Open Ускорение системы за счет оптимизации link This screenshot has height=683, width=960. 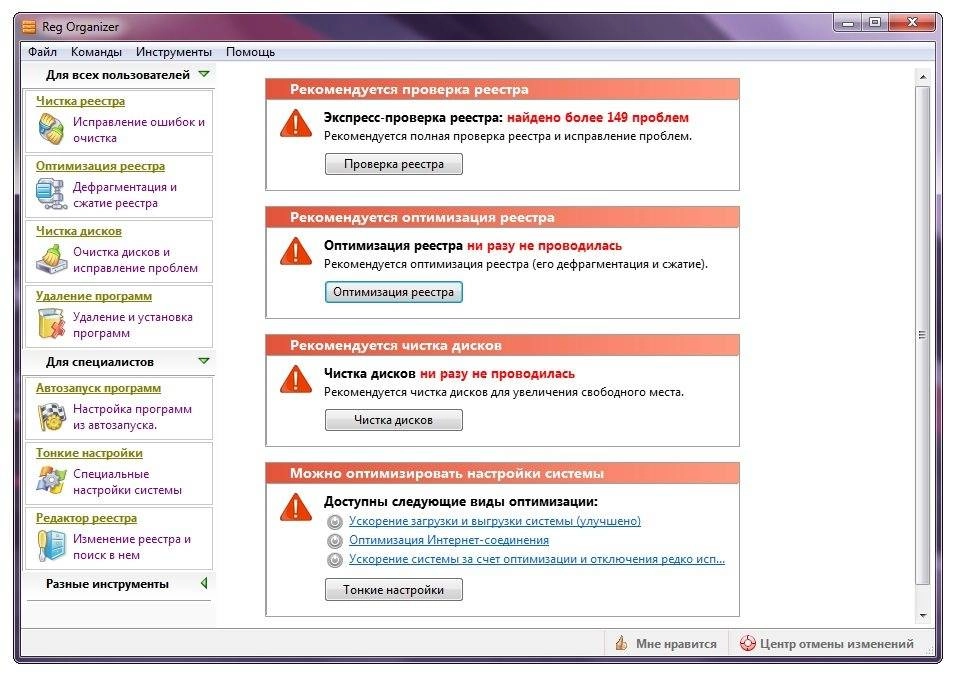click(537, 559)
